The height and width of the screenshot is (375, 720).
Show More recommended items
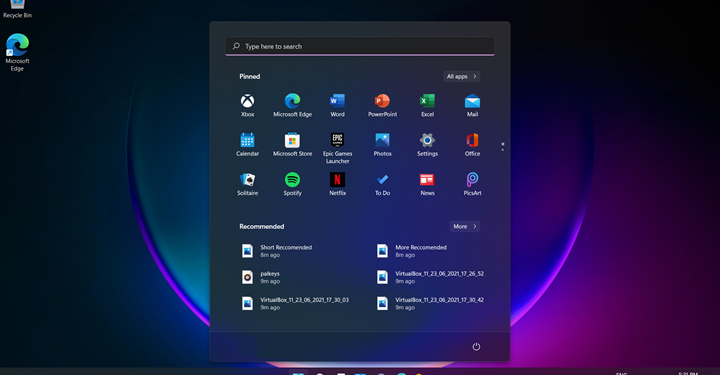click(465, 226)
